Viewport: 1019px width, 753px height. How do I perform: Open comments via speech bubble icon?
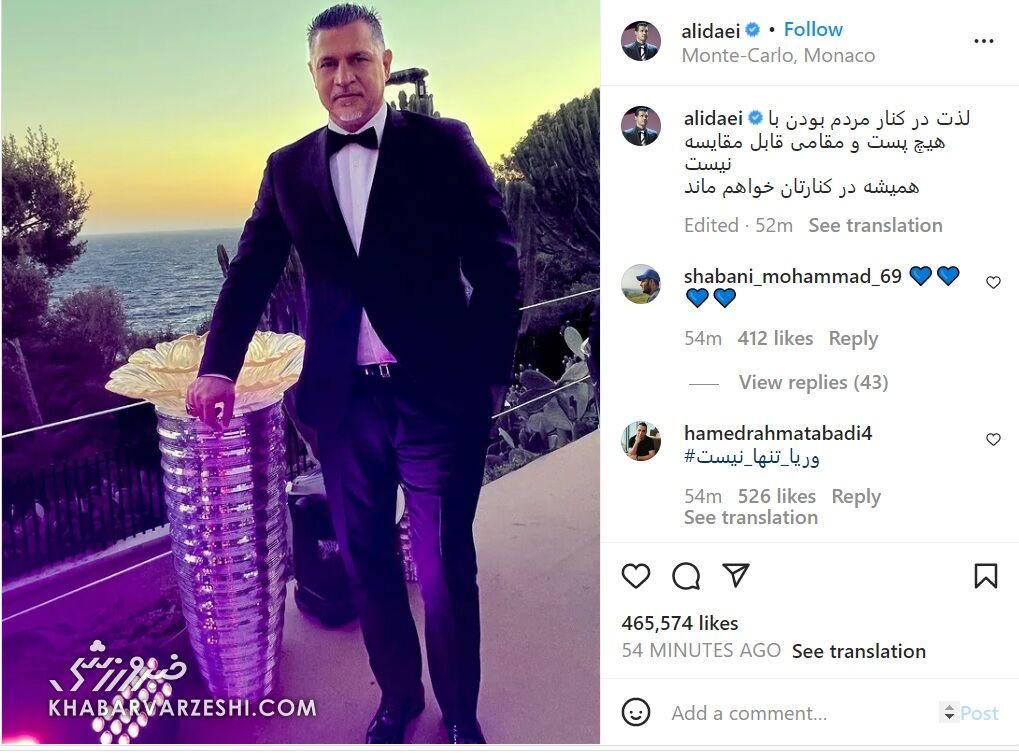[686, 576]
